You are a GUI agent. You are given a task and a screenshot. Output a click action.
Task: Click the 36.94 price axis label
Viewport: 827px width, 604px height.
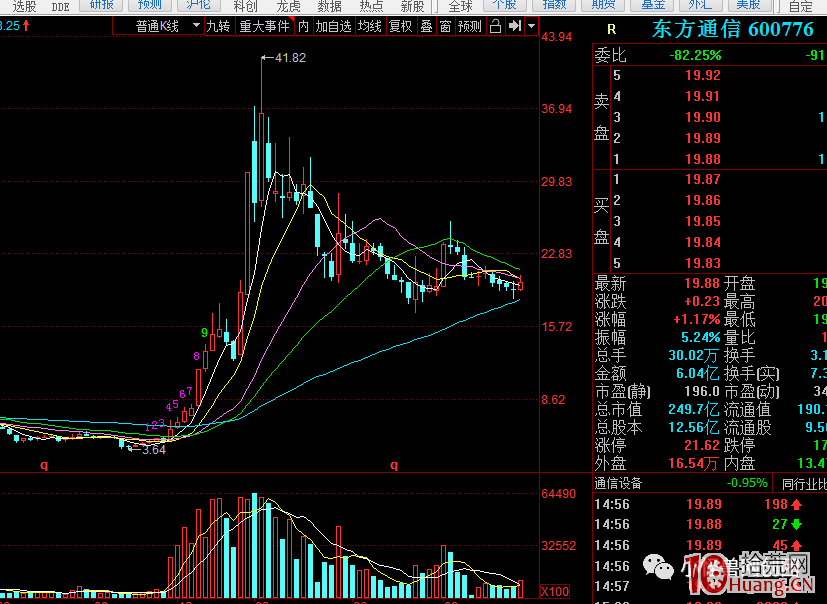pyautogui.click(x=556, y=109)
